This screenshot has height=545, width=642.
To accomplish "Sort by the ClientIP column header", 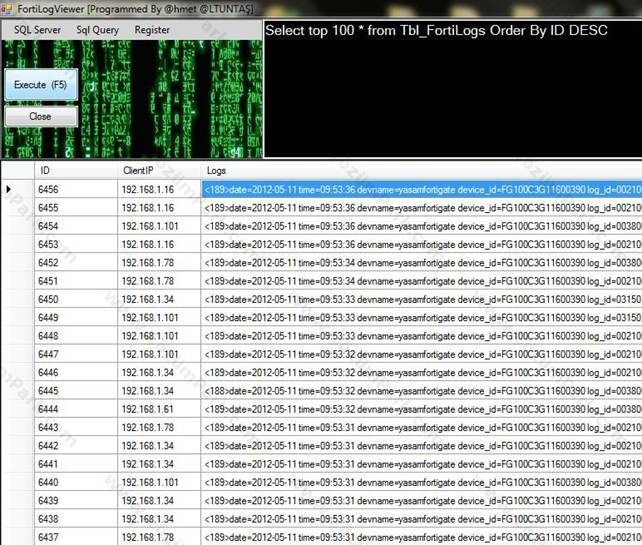I will coord(159,170).
